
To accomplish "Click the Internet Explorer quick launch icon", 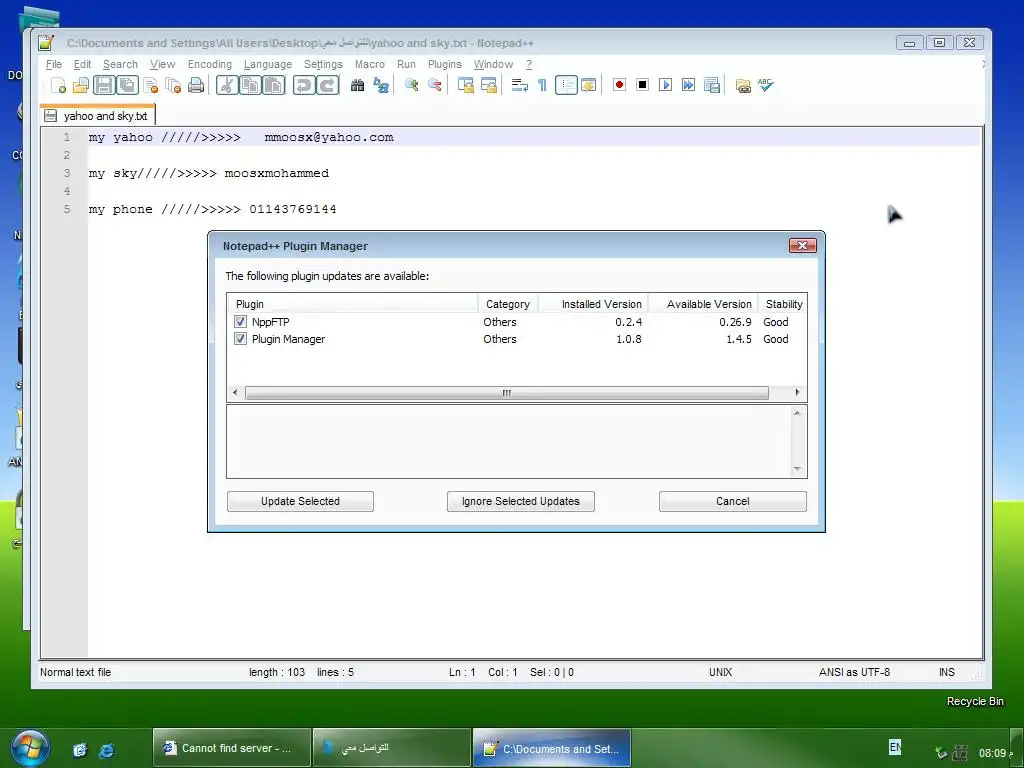I will pos(106,750).
